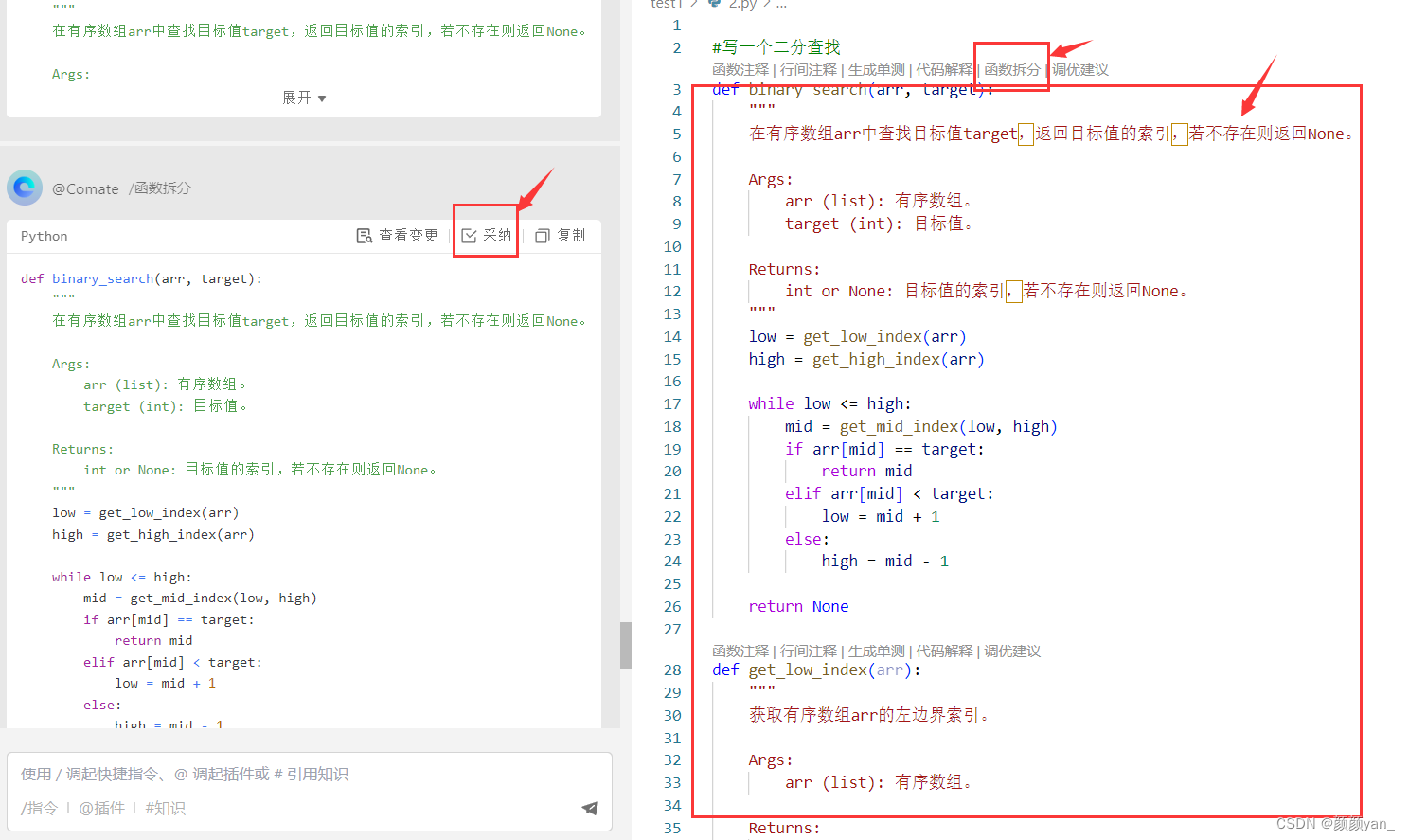Image resolution: width=1409 pixels, height=840 pixels.
Task: Click 生成单测 above binary_search
Action: pyautogui.click(x=877, y=69)
